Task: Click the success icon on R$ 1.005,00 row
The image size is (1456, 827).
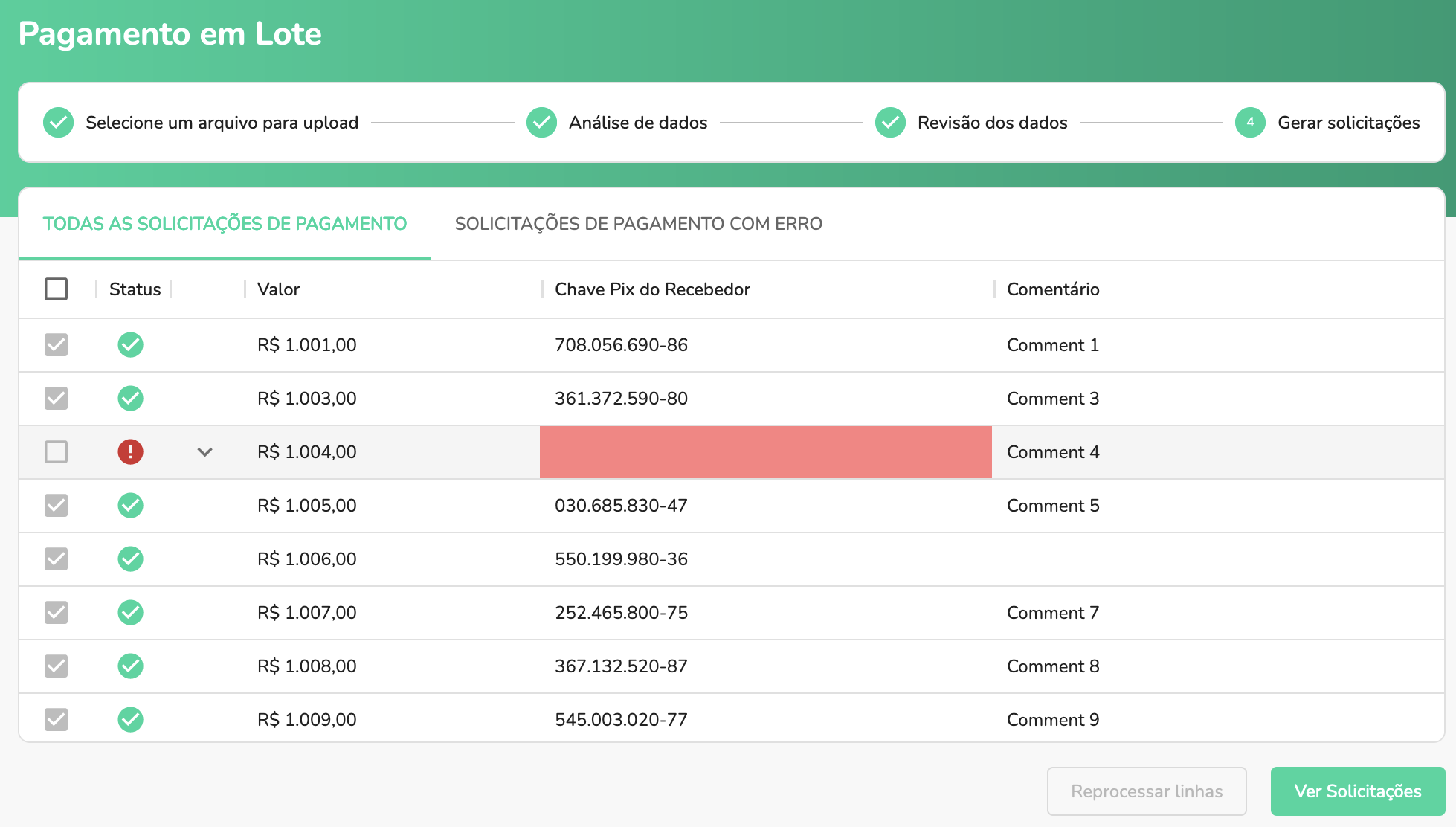Action: (130, 505)
